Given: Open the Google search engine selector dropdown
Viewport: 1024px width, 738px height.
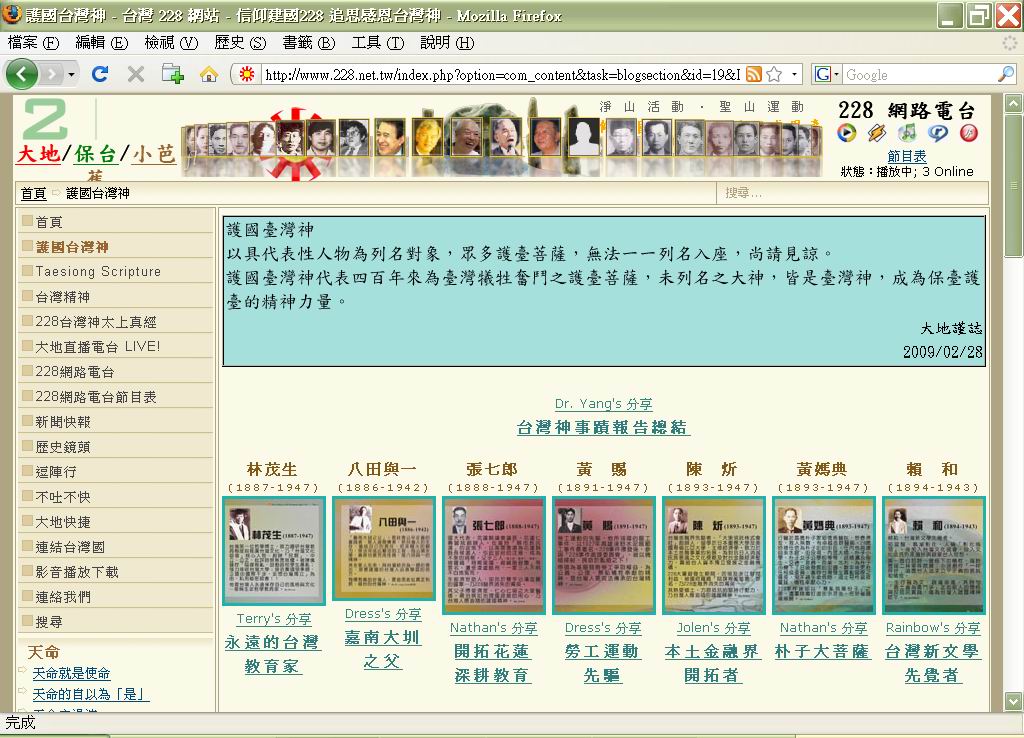Looking at the screenshot, I should click(826, 74).
